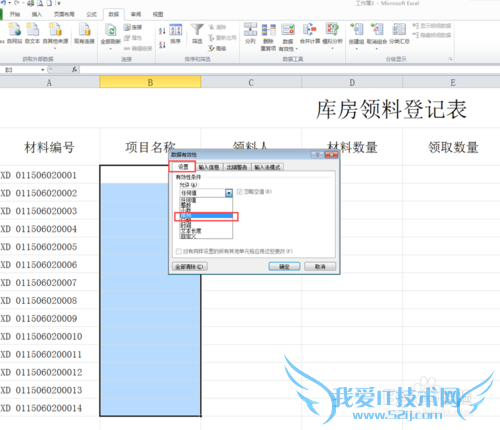This screenshot has height=430, width=500.
Task: Toggle the 忽略空值 ignore blank checkbox
Action: (239, 192)
